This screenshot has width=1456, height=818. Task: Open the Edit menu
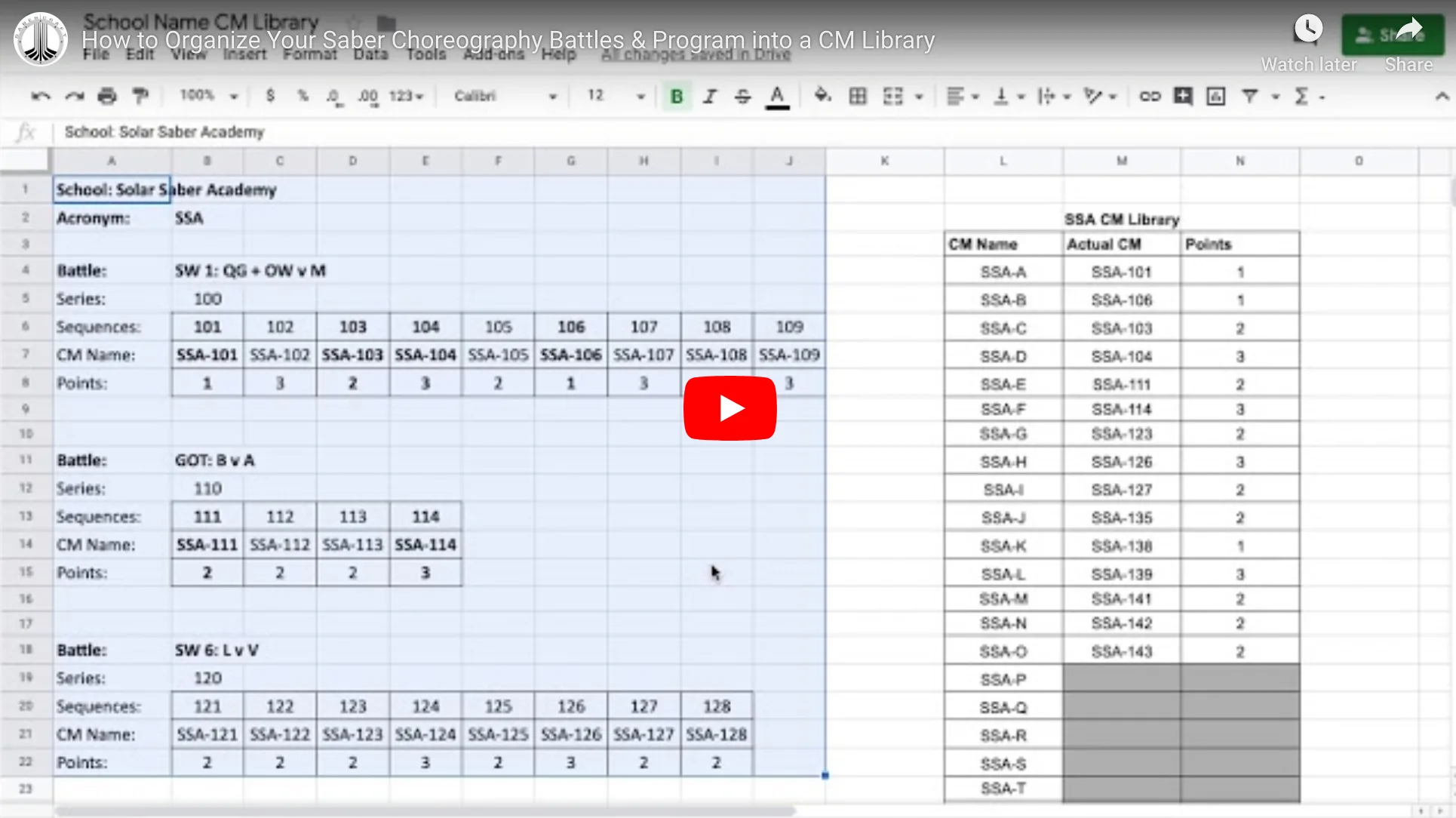(x=140, y=54)
